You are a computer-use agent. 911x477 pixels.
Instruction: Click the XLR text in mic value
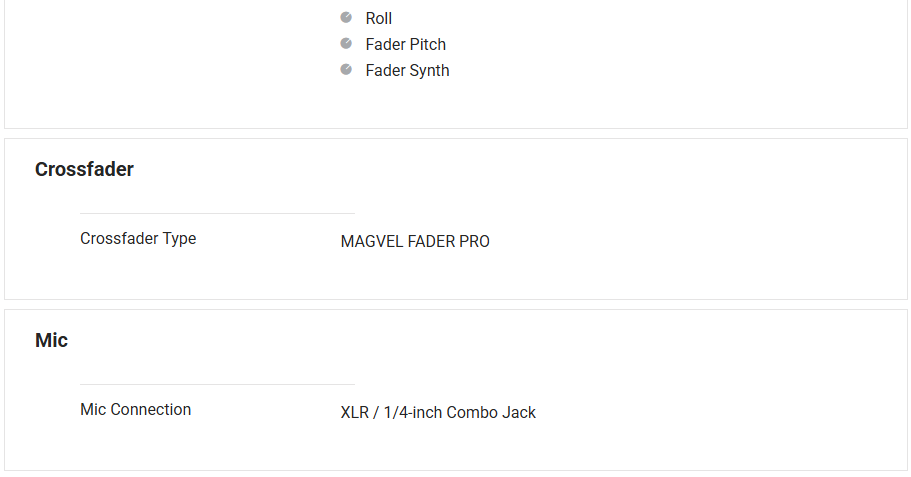(355, 412)
